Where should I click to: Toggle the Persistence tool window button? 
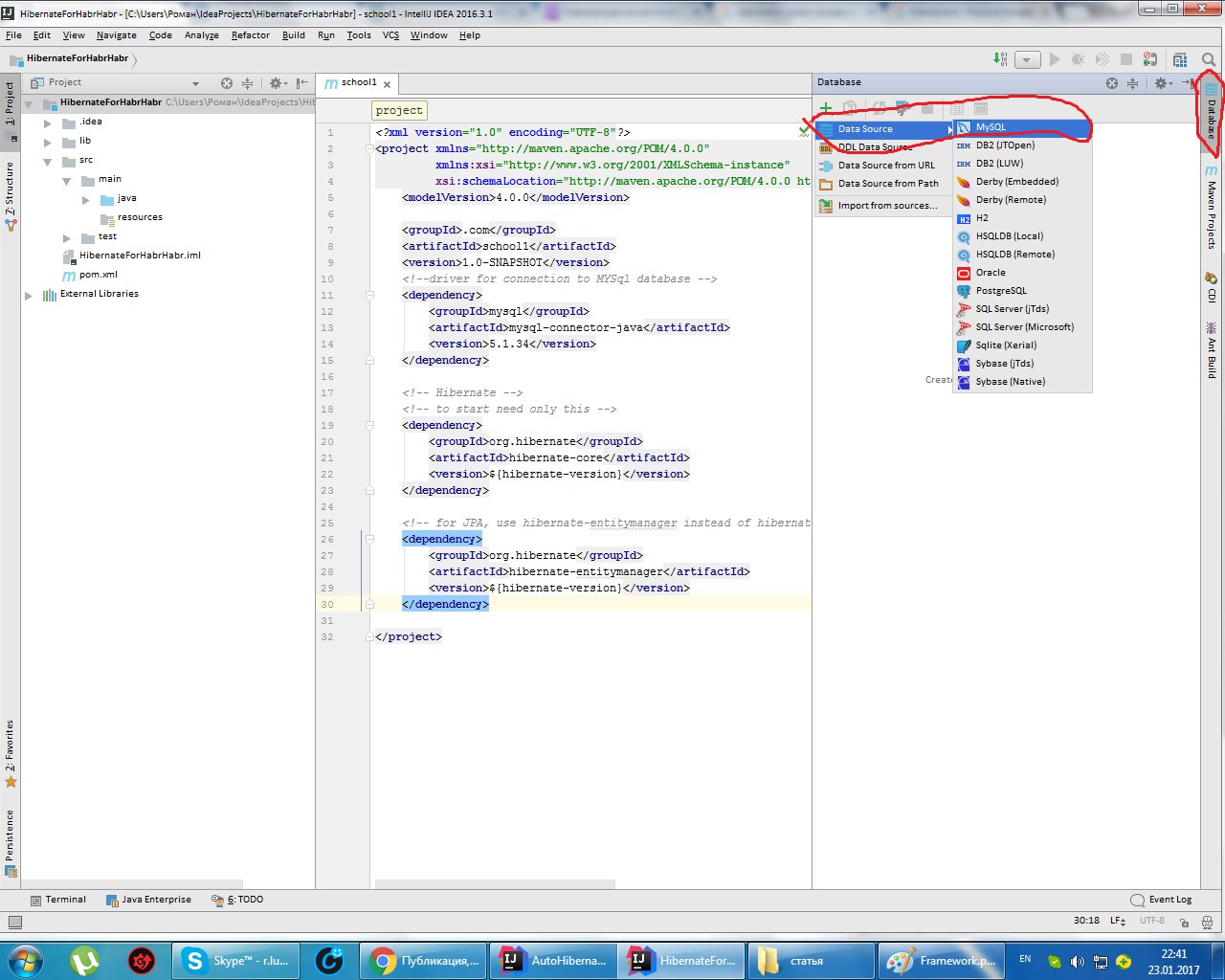11,842
